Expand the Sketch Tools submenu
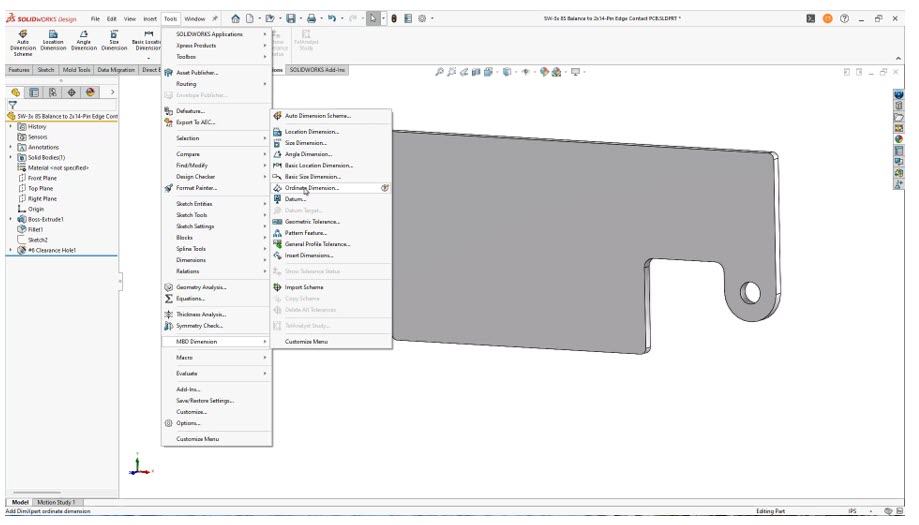 pyautogui.click(x=192, y=215)
